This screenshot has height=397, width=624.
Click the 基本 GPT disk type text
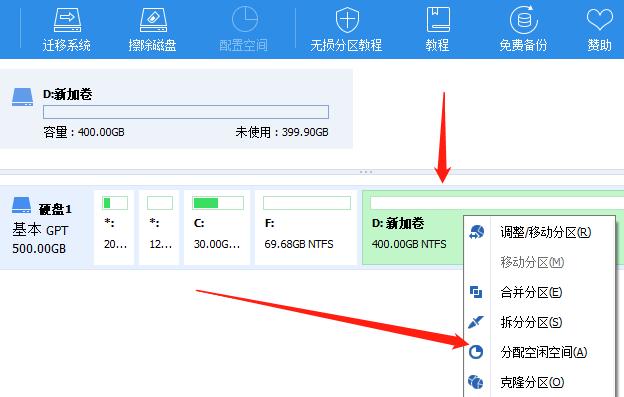pyautogui.click(x=40, y=230)
